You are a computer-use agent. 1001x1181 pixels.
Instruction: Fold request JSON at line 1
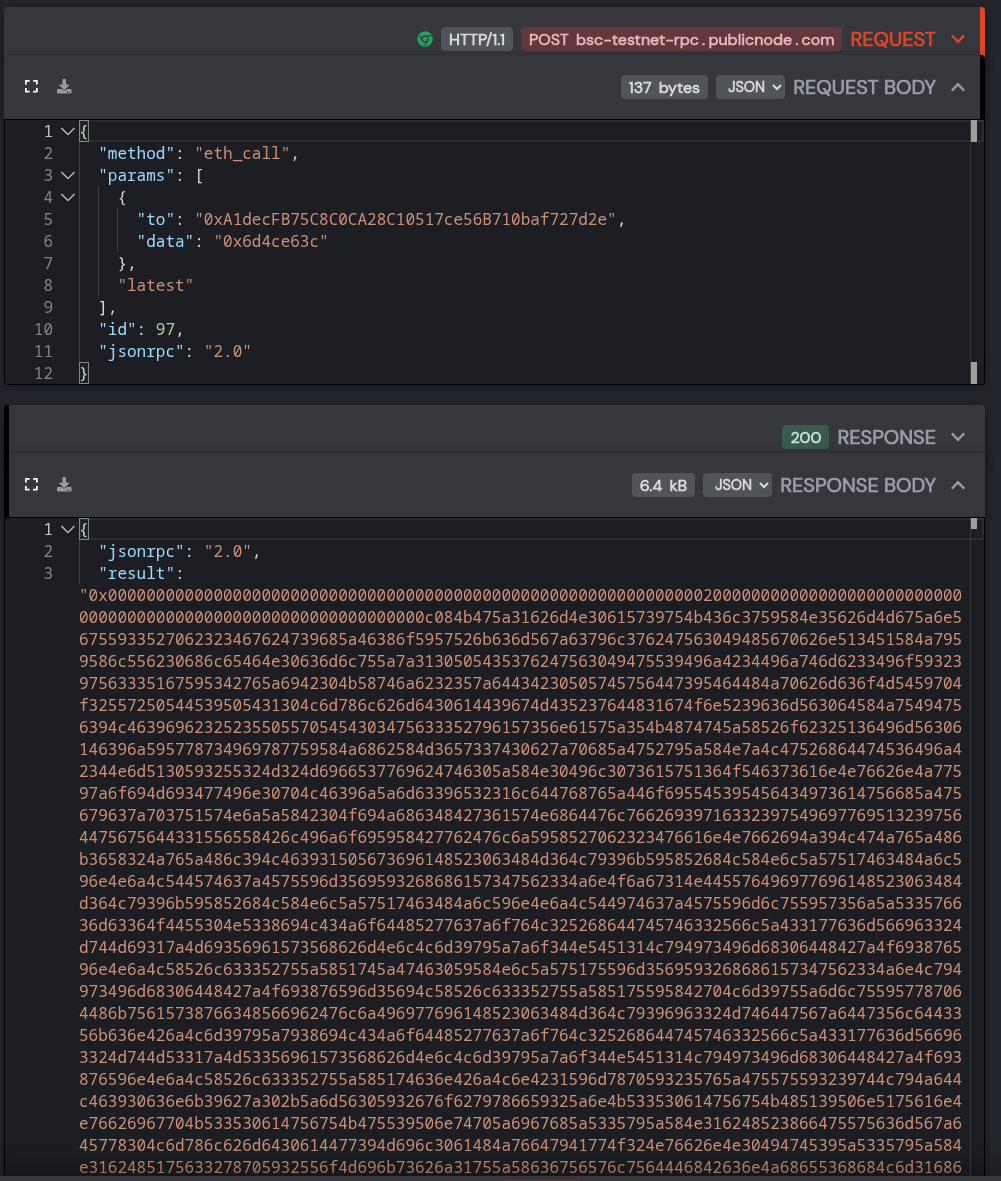pos(68,132)
